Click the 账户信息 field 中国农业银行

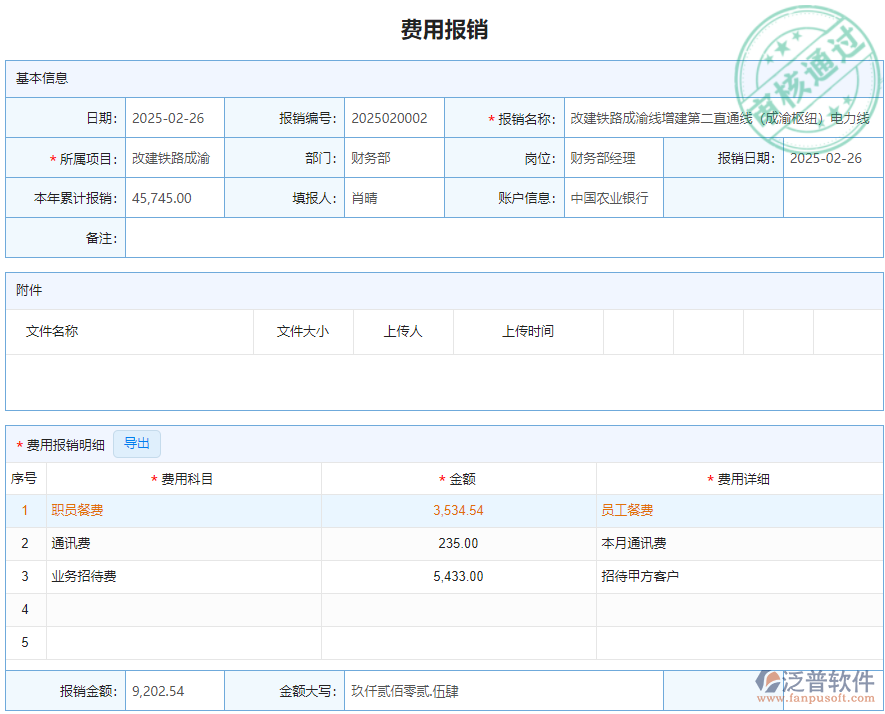coord(610,197)
